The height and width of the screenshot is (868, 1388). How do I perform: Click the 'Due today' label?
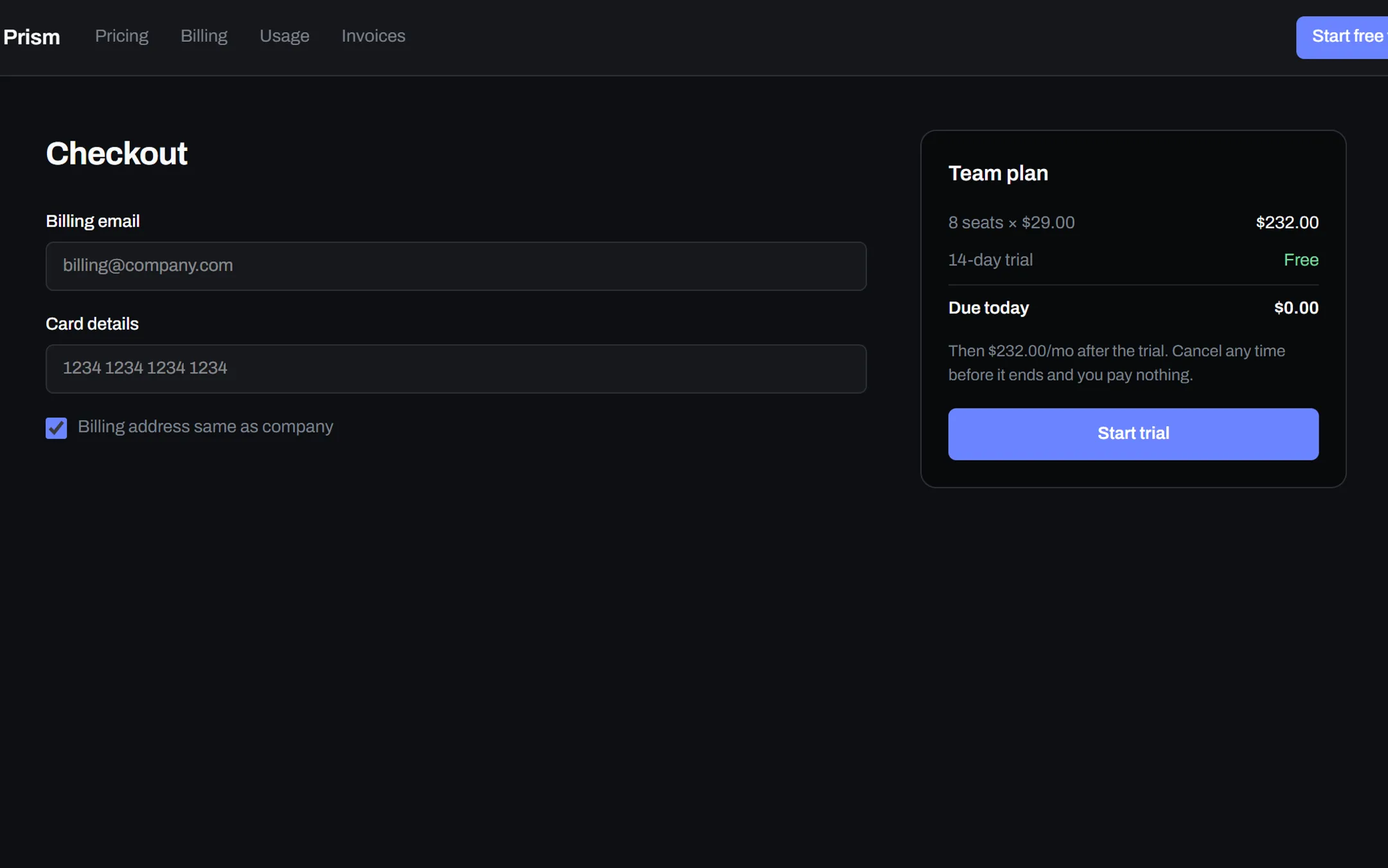click(x=988, y=308)
